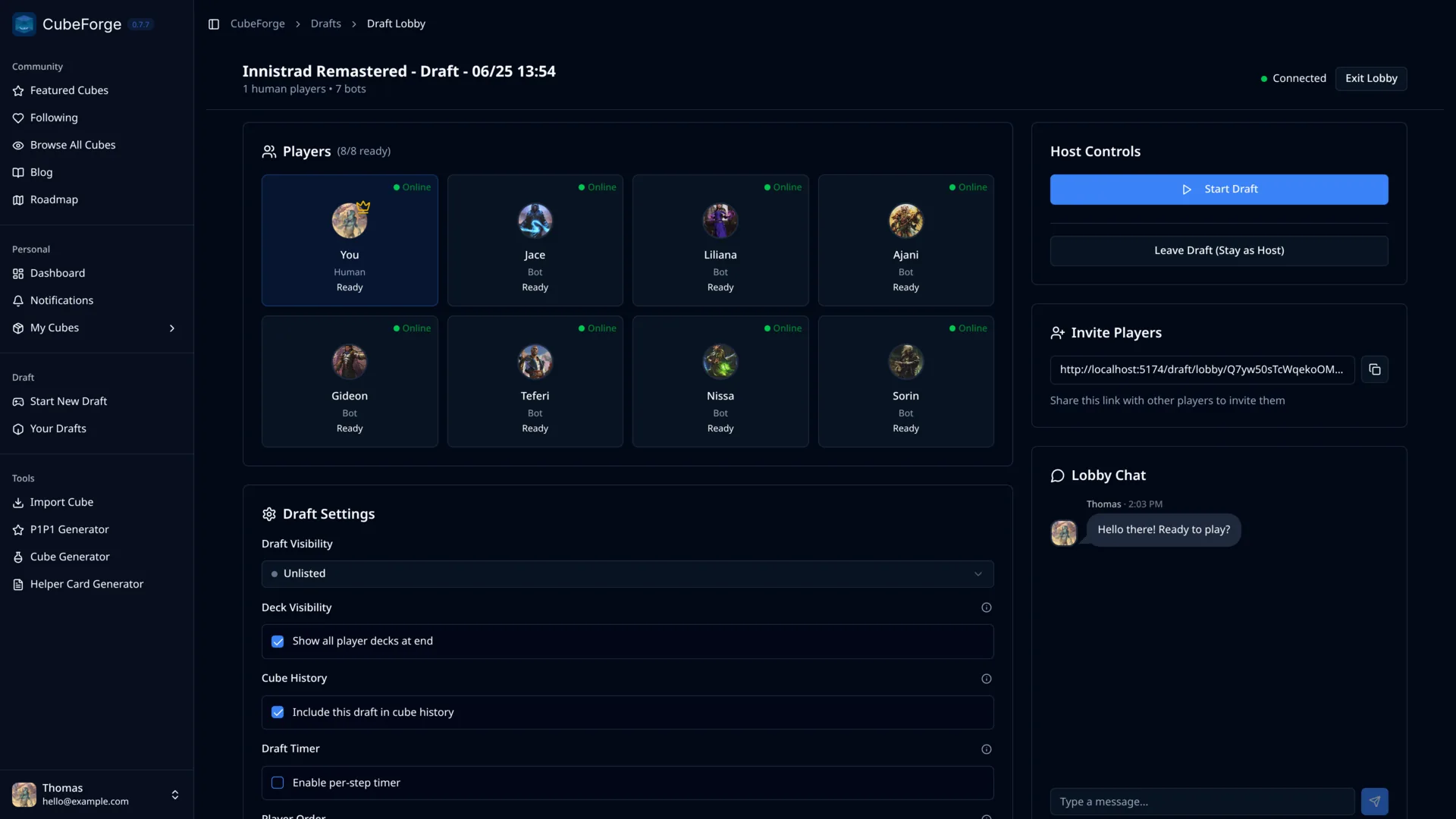The width and height of the screenshot is (1456, 819).
Task: Toggle the sidebar panel icon
Action: (x=214, y=24)
